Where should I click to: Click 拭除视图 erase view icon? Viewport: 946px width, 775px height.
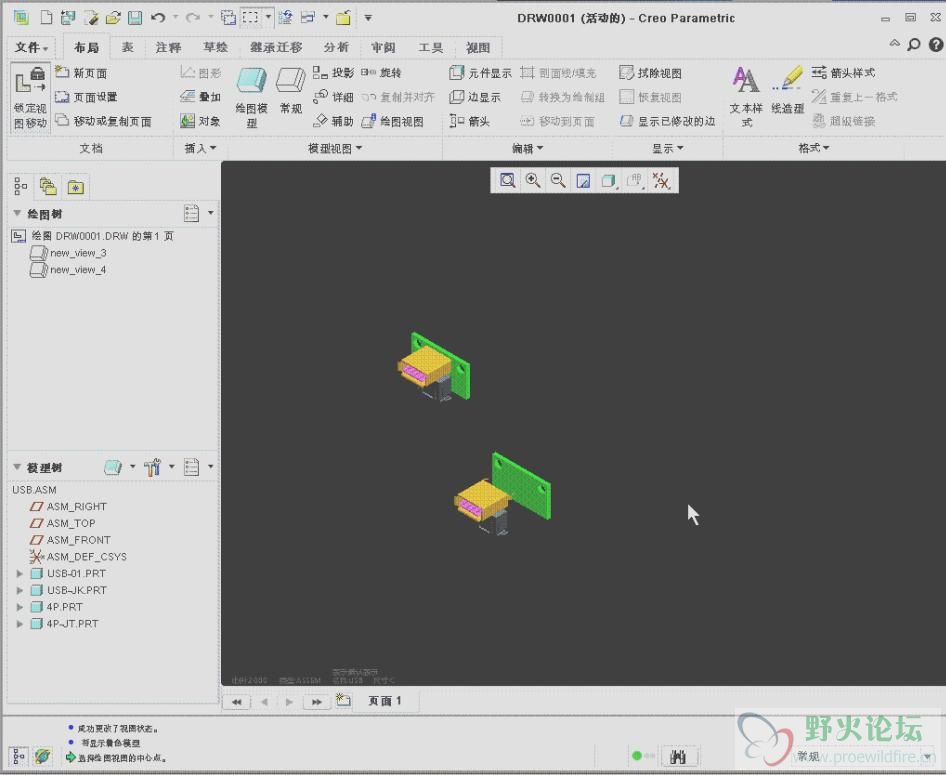click(650, 73)
